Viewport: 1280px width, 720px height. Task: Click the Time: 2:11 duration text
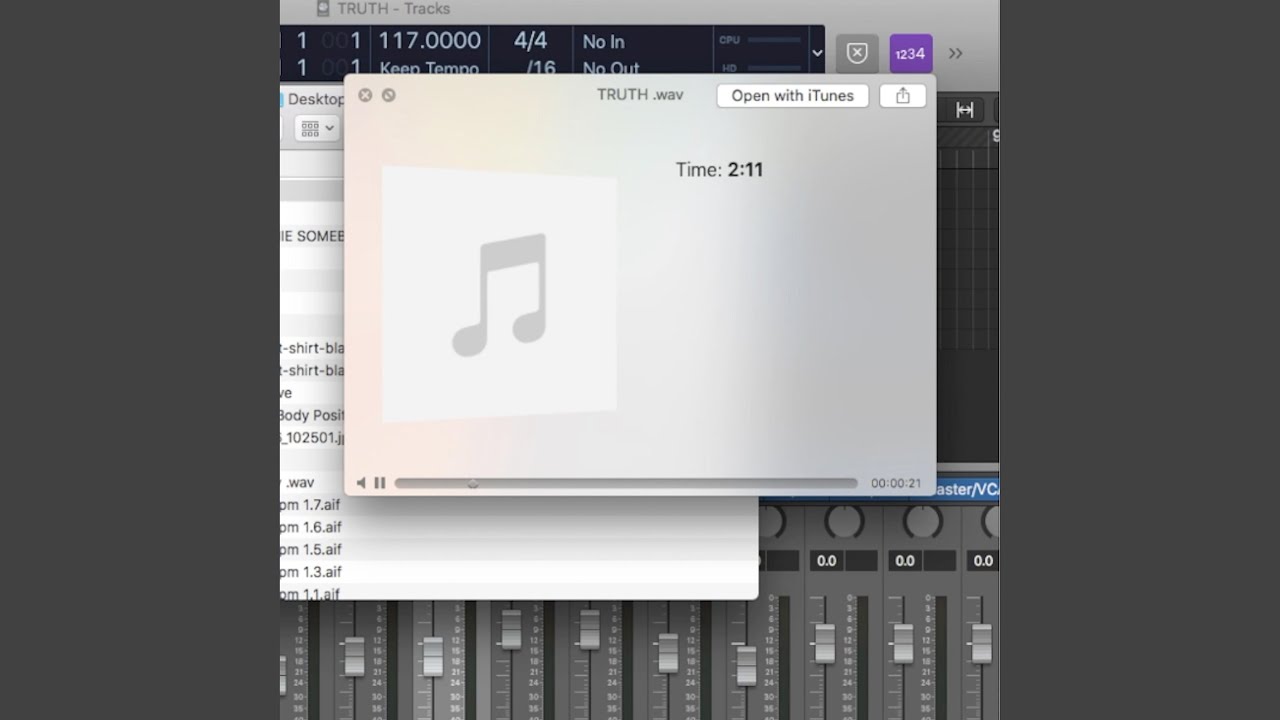pos(719,170)
